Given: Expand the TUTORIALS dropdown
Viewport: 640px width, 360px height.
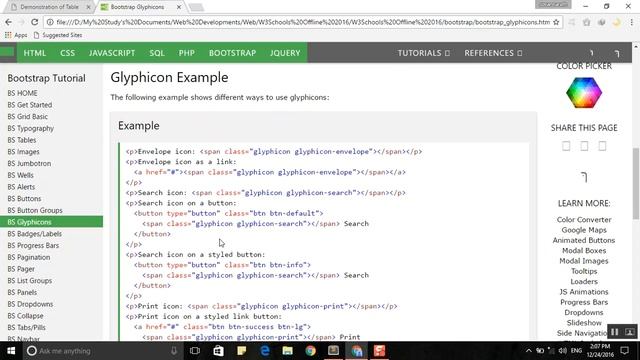Looking at the screenshot, I should click(x=424, y=53).
